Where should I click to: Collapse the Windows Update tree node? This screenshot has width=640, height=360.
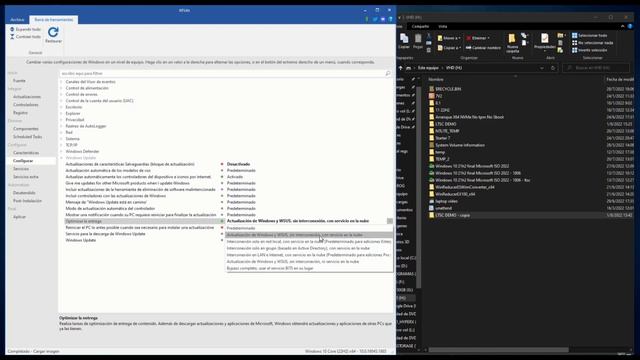click(62, 158)
